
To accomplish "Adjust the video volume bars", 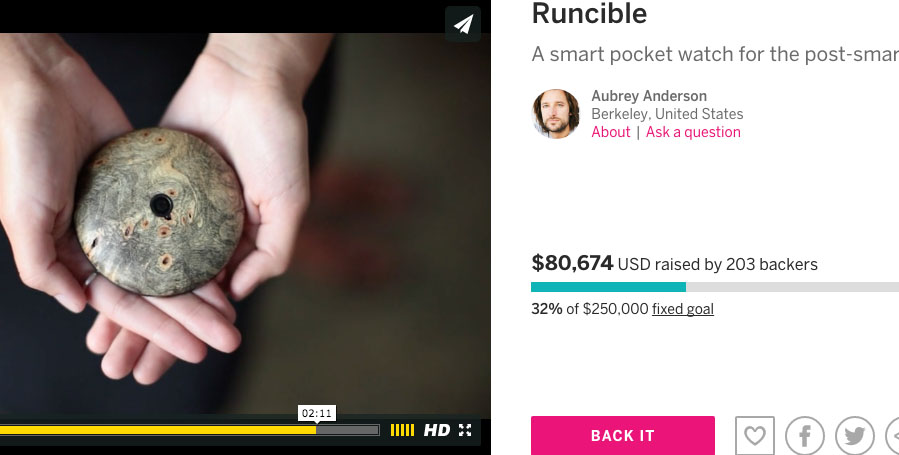I will (x=402, y=430).
